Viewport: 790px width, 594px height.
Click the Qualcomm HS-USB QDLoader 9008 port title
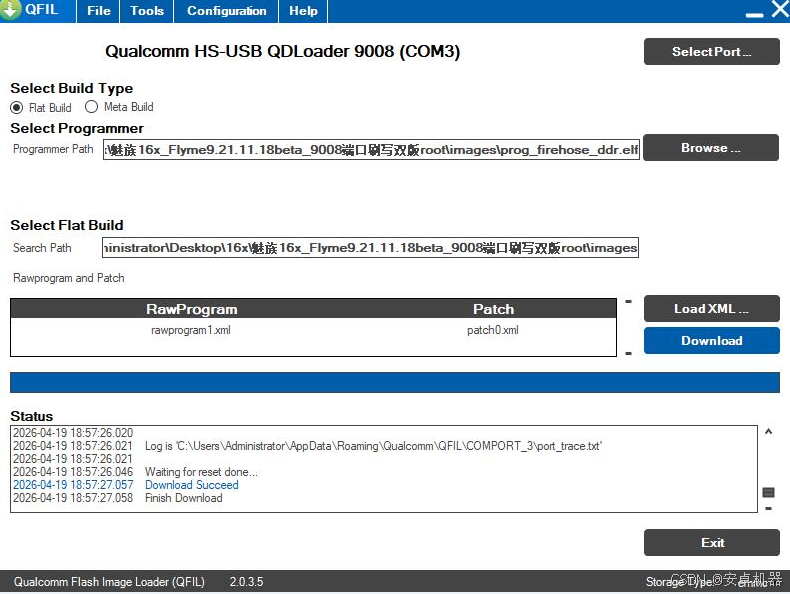pos(282,51)
